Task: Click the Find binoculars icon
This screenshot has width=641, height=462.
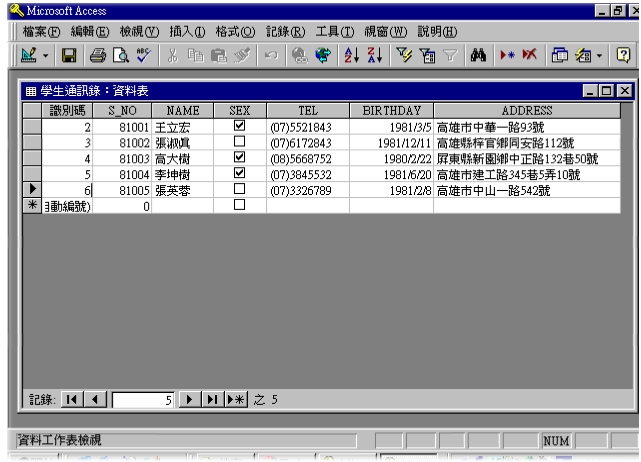Action: pyautogui.click(x=478, y=55)
